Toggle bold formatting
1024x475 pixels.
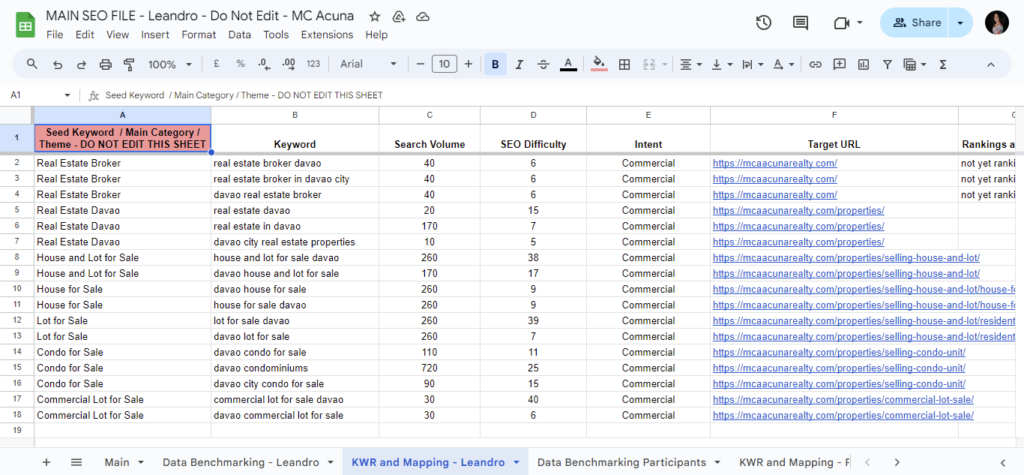(496, 64)
